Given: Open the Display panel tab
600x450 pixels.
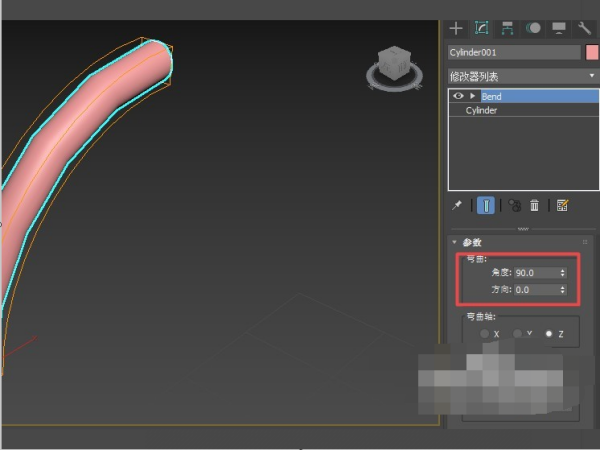Looking at the screenshot, I should click(559, 28).
